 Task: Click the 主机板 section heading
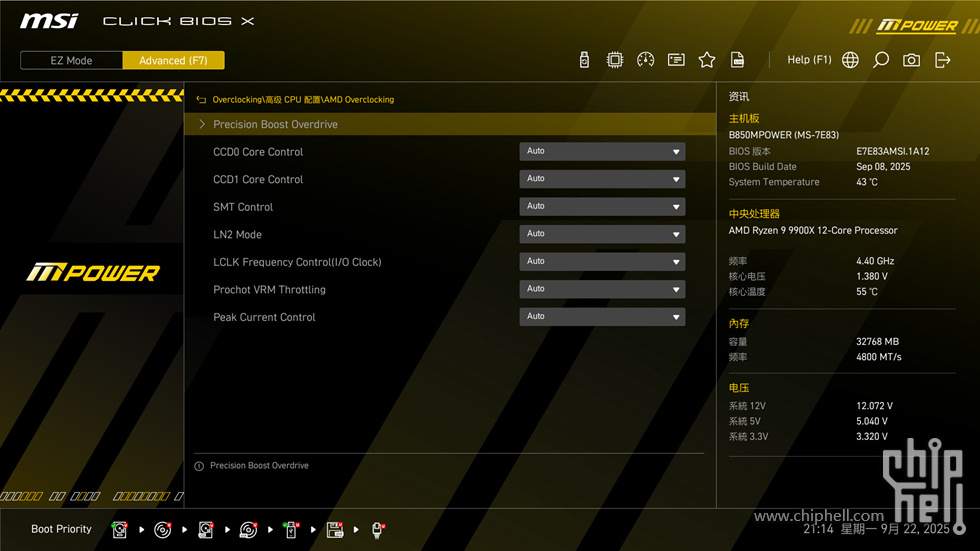pyautogui.click(x=744, y=119)
